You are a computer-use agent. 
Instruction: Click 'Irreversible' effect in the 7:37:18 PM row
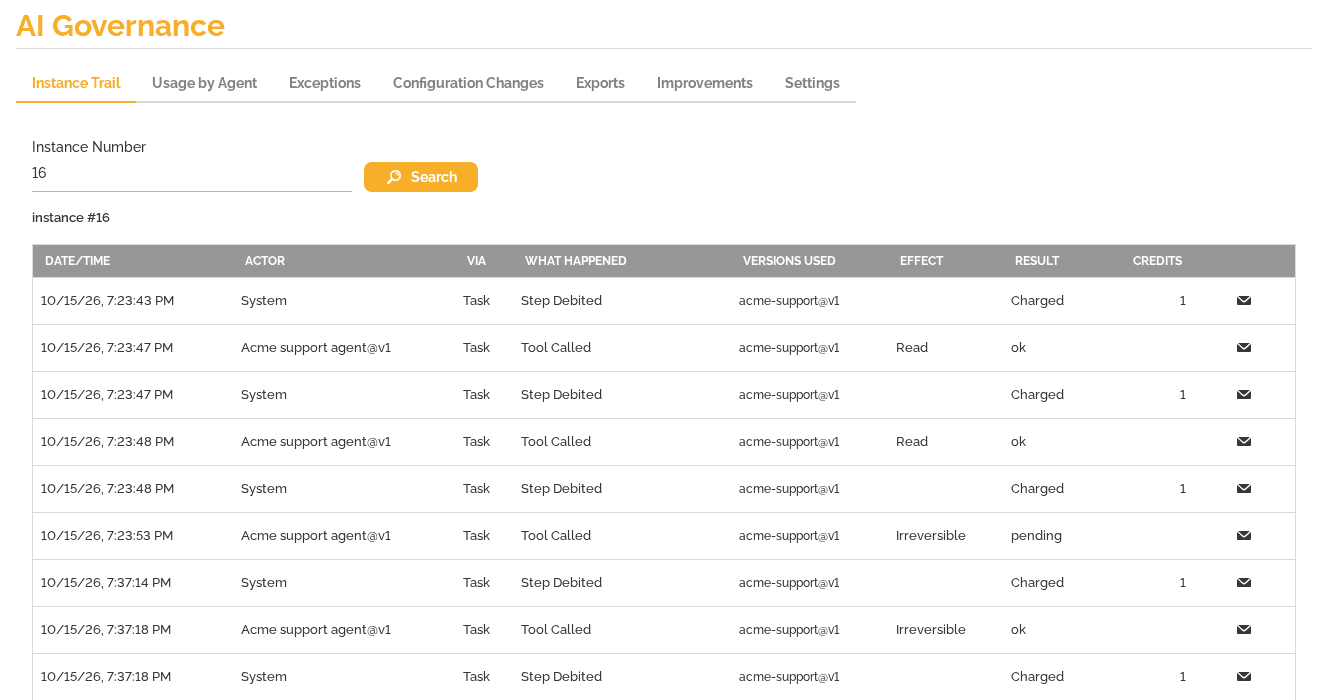931,630
